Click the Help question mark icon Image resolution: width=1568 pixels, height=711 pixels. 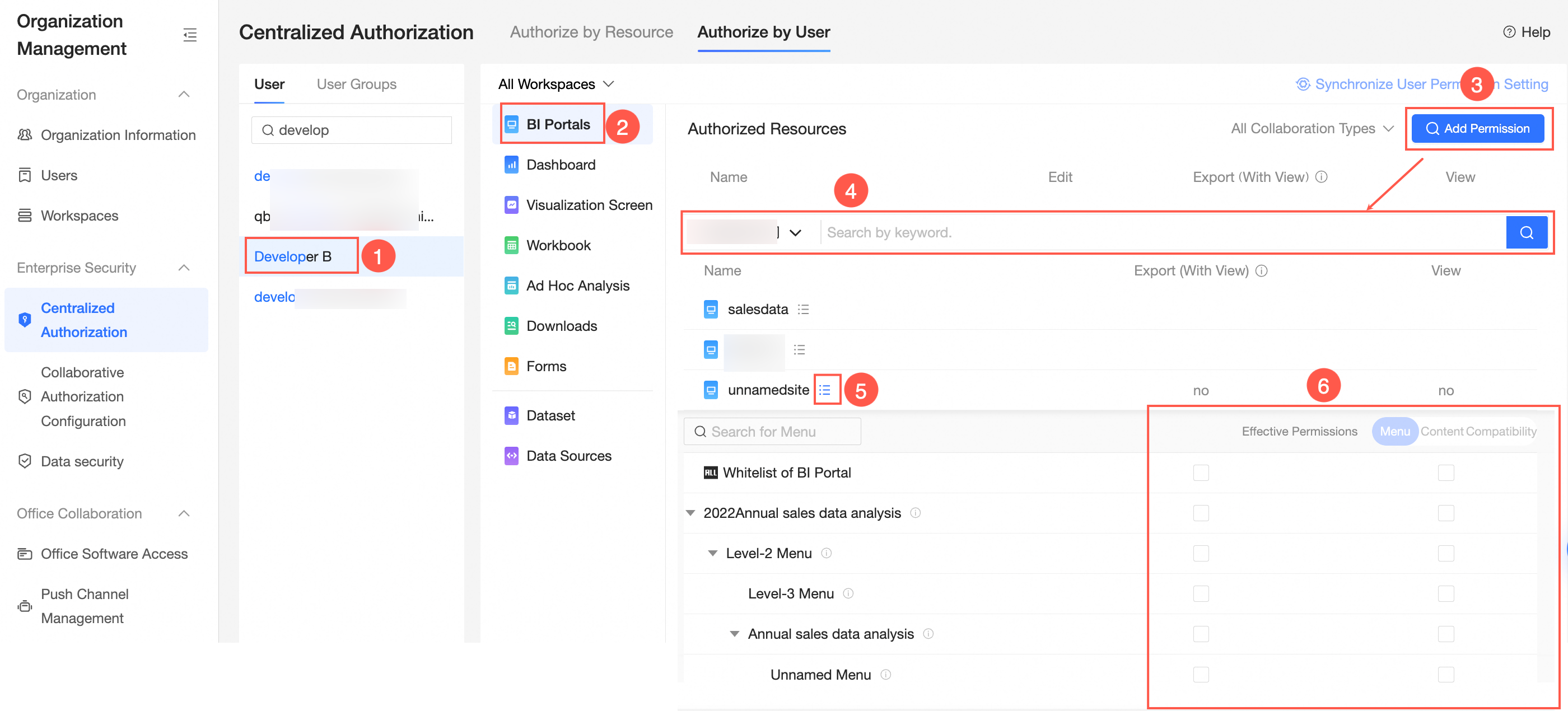pos(1509,32)
